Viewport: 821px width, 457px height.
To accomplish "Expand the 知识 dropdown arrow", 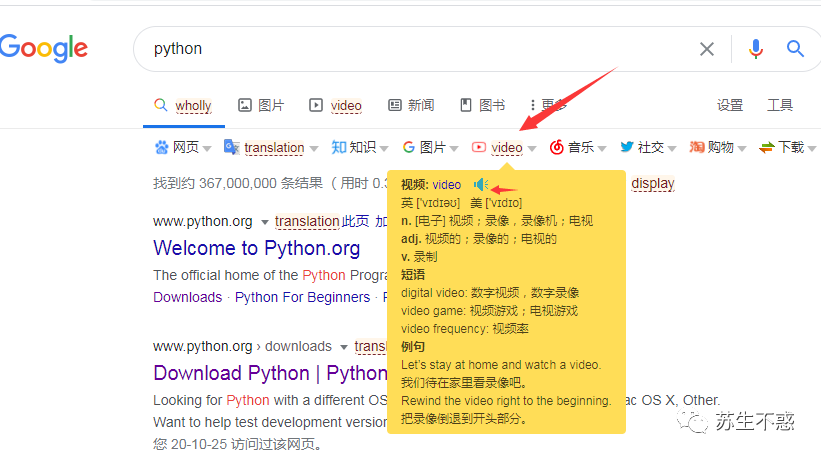I will 384,149.
